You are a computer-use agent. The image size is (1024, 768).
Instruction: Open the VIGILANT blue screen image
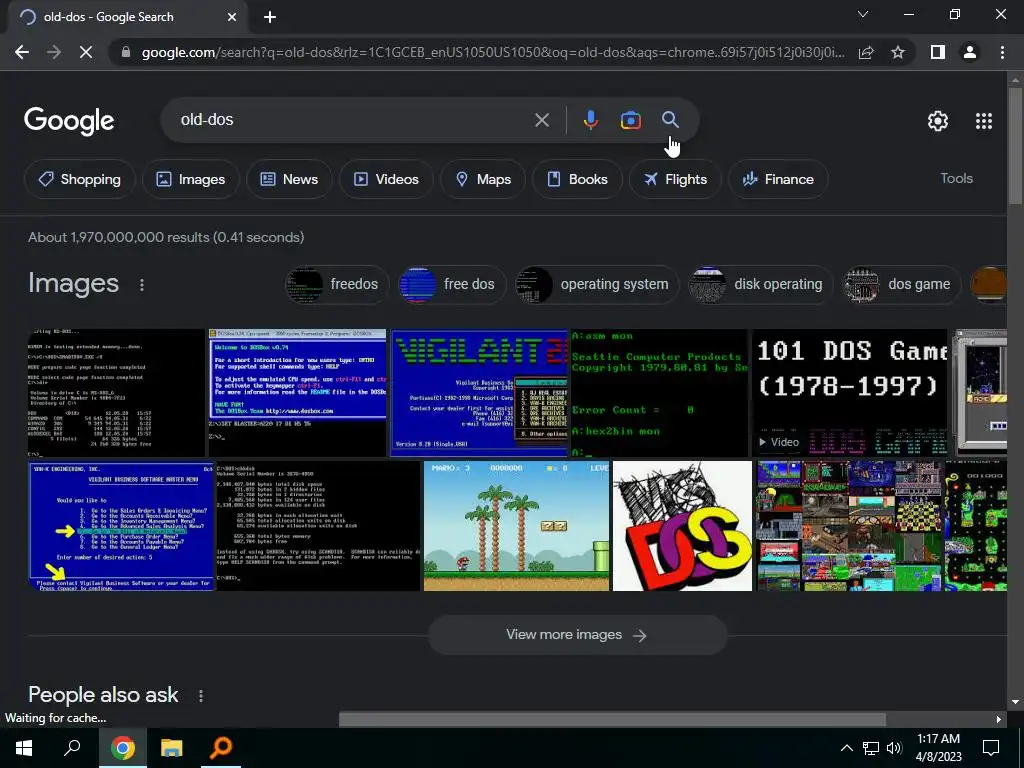click(479, 393)
